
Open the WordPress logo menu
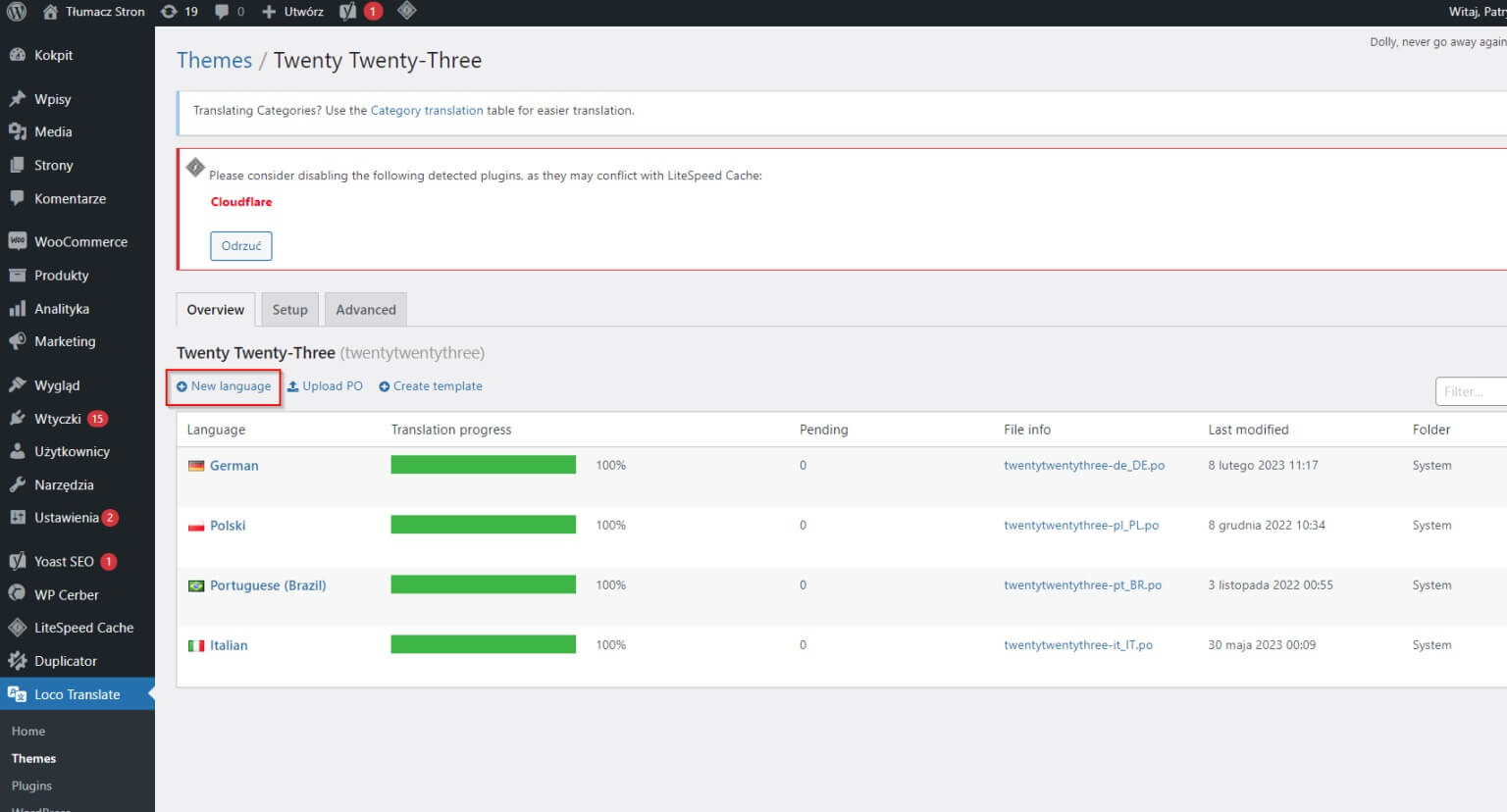(17, 12)
